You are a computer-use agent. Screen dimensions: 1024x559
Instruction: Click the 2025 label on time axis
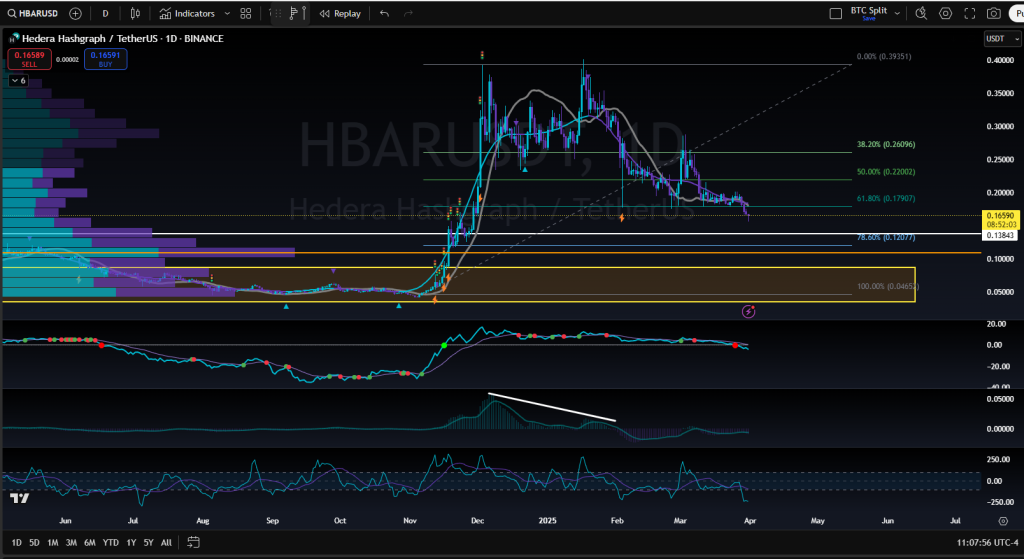coord(547,521)
